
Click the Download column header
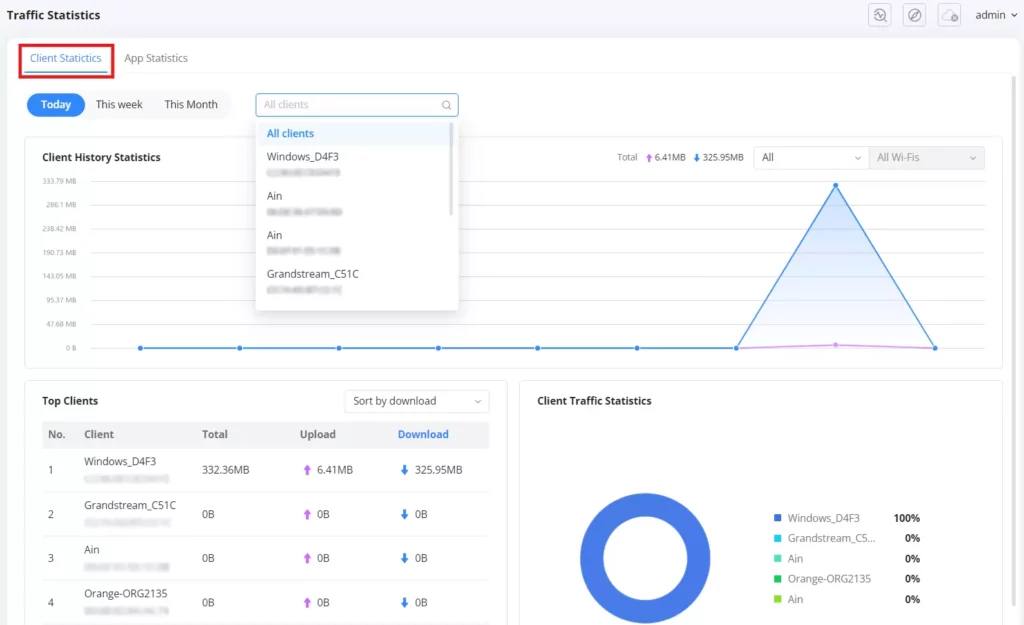coord(423,435)
